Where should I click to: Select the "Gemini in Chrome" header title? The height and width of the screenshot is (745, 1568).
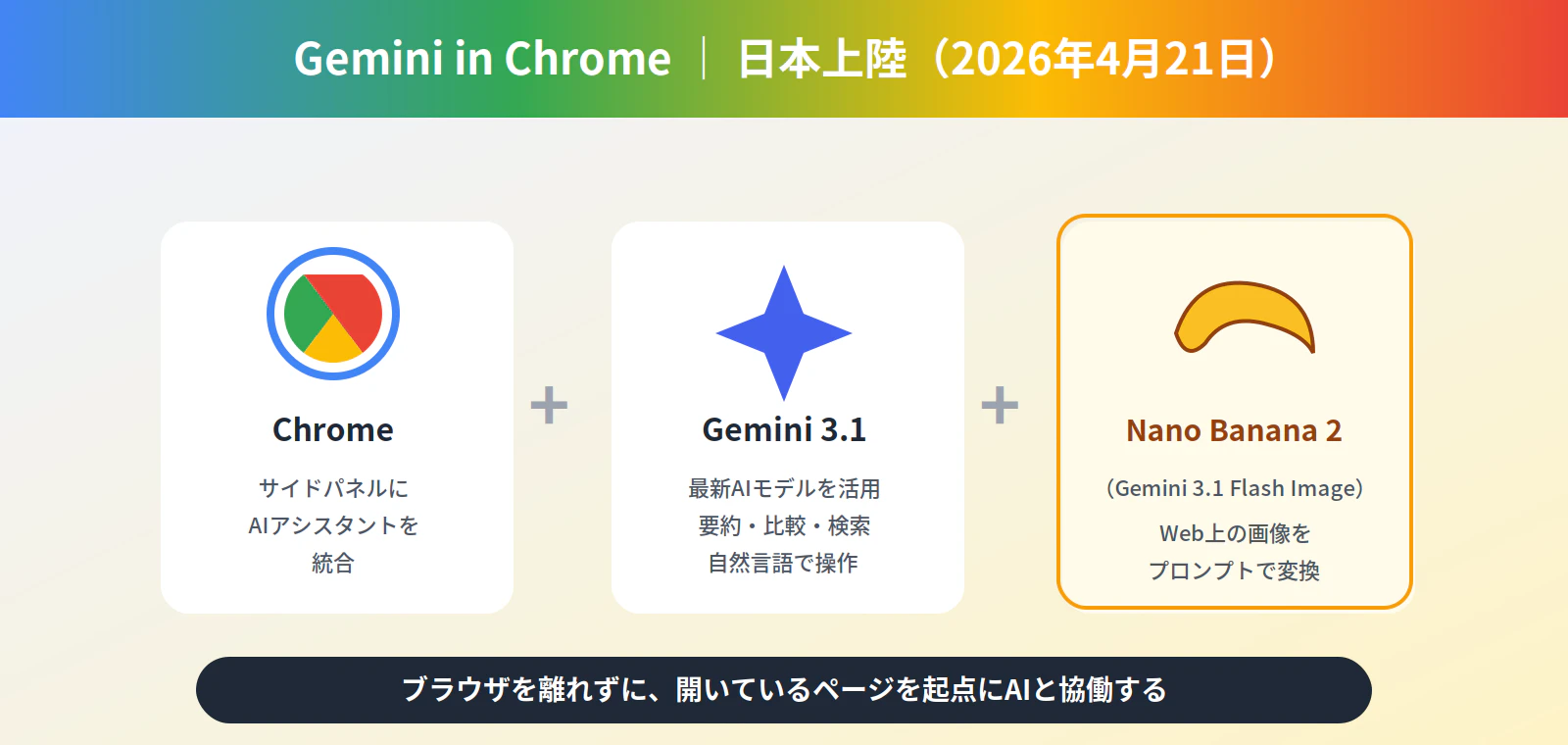point(482,59)
